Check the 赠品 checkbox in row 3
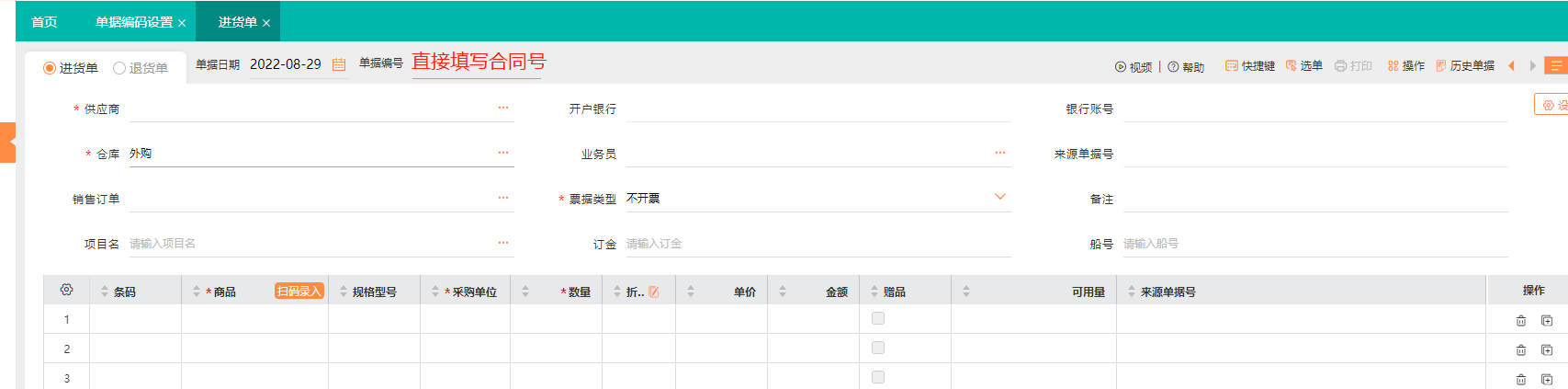 (x=878, y=377)
